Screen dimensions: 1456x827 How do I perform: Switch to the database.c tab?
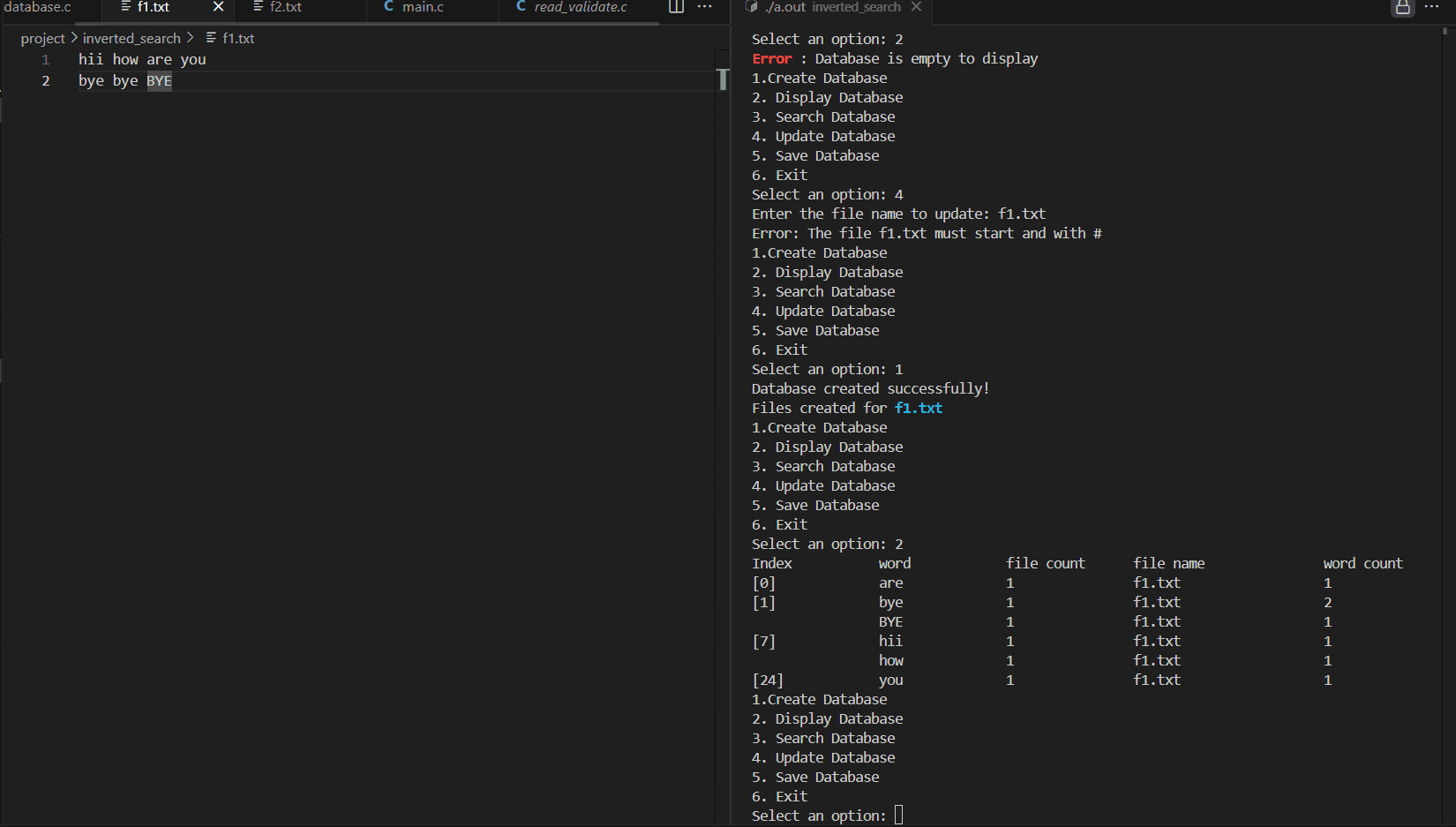[38, 7]
